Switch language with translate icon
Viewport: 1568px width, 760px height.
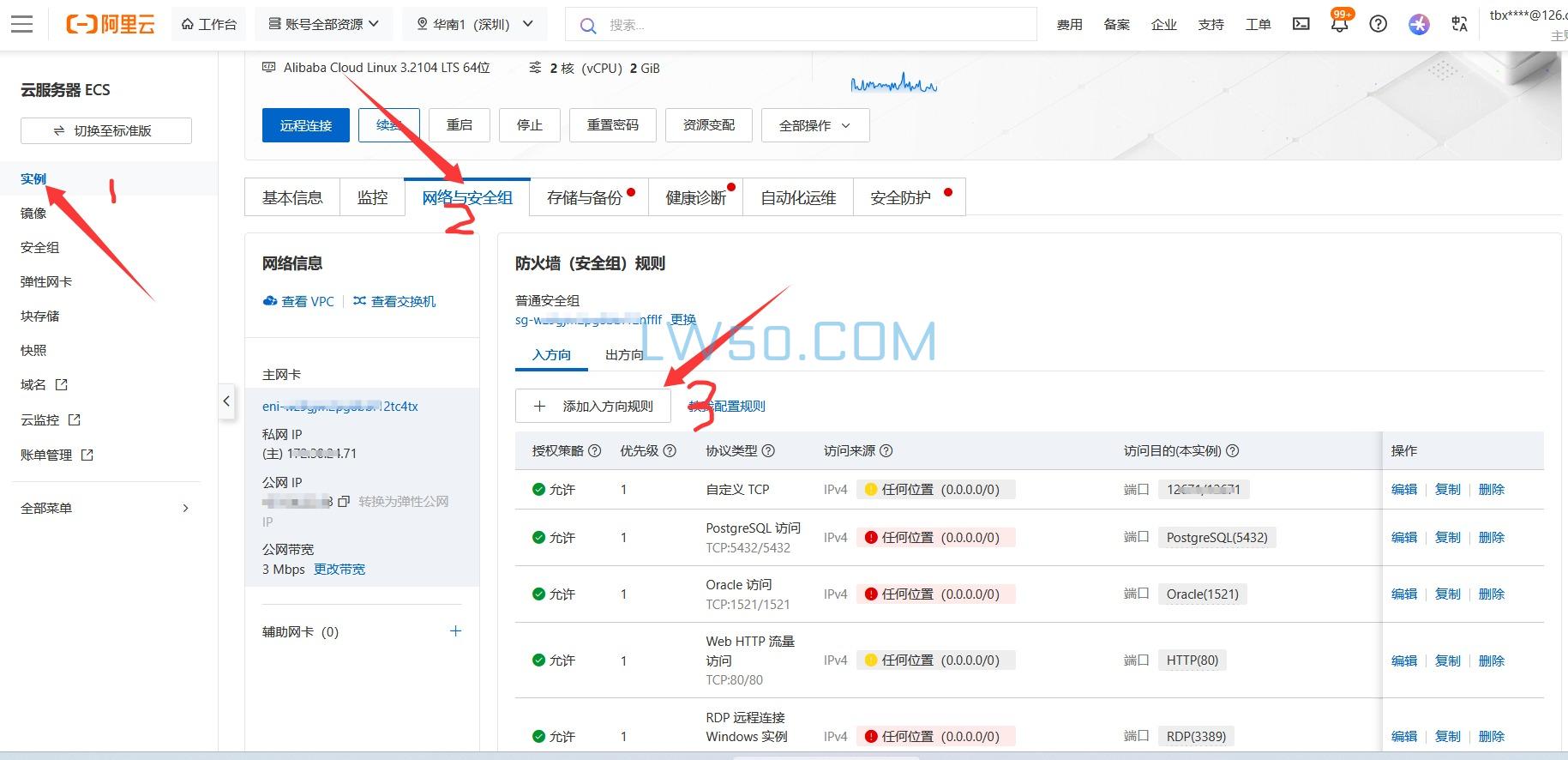[x=1459, y=24]
